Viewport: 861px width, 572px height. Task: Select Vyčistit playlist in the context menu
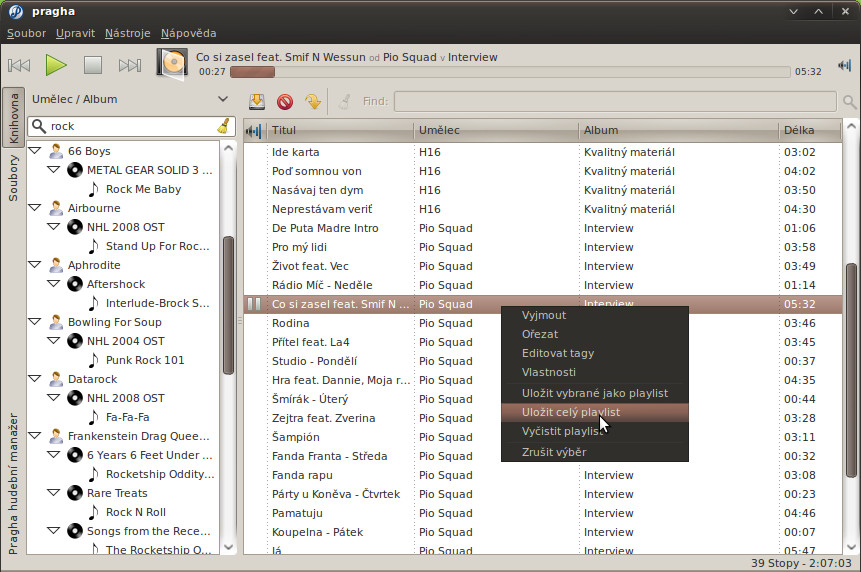point(595,431)
